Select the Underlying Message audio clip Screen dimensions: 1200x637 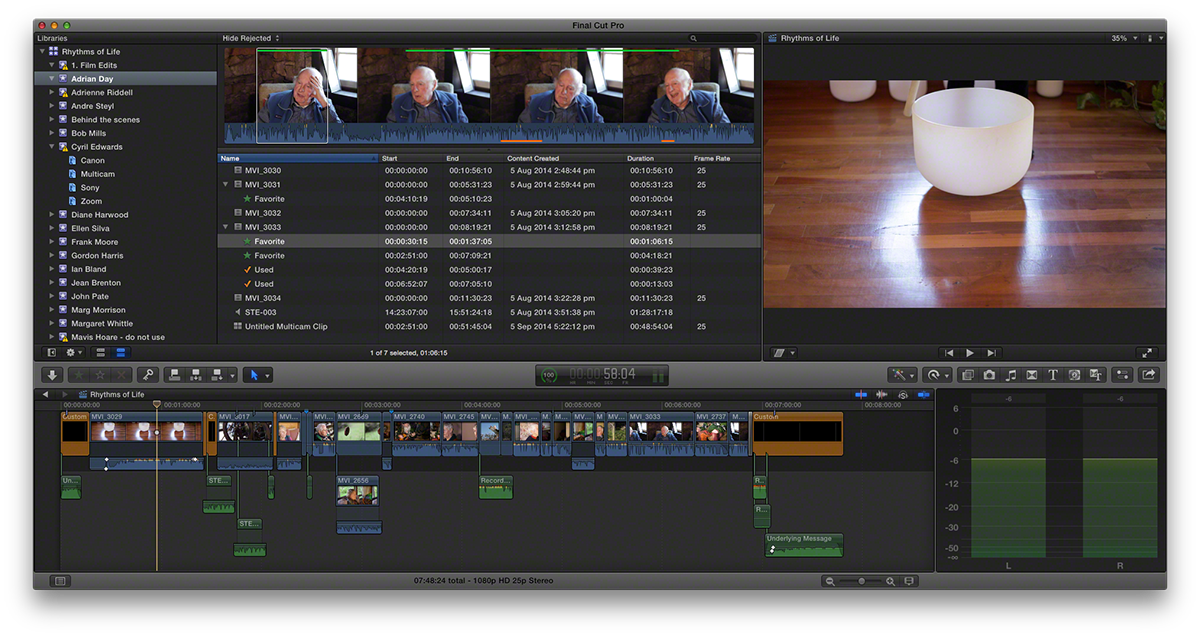(804, 545)
